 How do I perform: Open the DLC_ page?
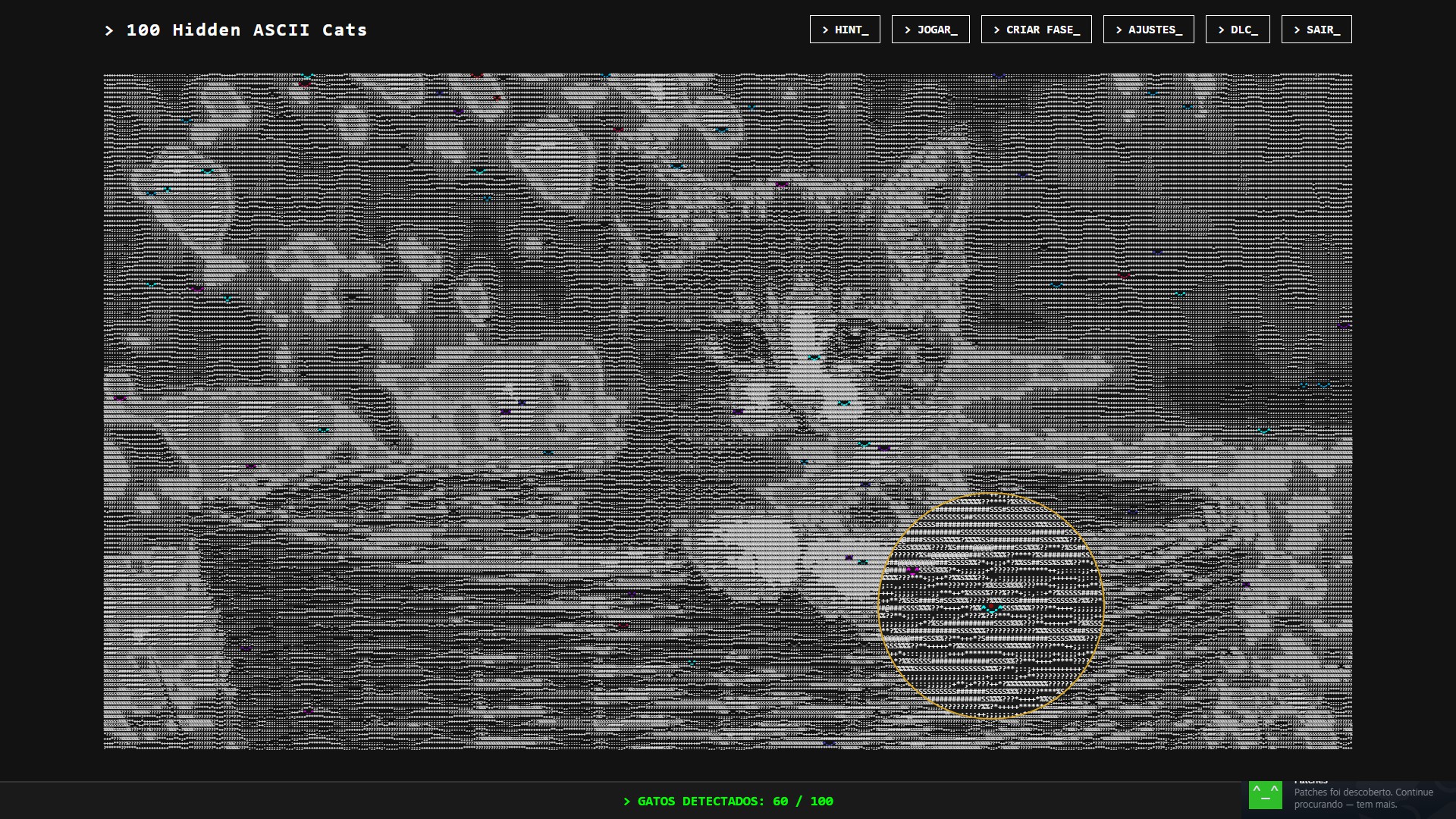pyautogui.click(x=1238, y=30)
